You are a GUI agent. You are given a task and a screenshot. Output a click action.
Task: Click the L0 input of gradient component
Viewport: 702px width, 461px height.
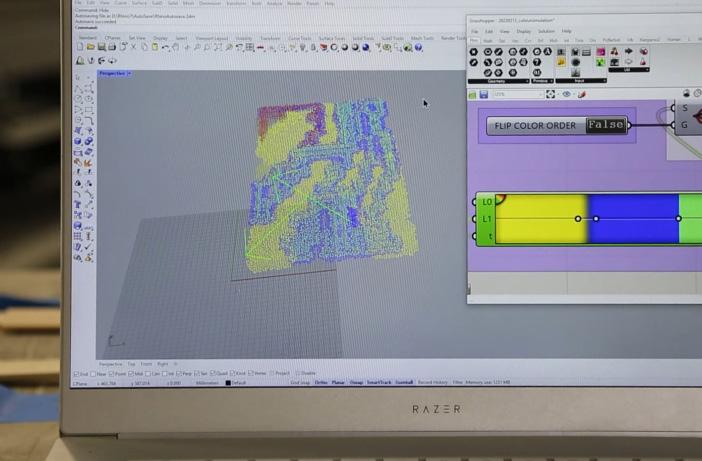(475, 202)
